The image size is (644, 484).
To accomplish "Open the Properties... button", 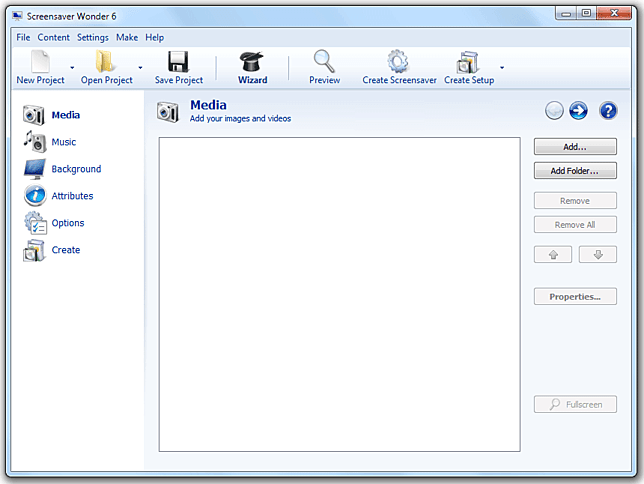I will [575, 296].
